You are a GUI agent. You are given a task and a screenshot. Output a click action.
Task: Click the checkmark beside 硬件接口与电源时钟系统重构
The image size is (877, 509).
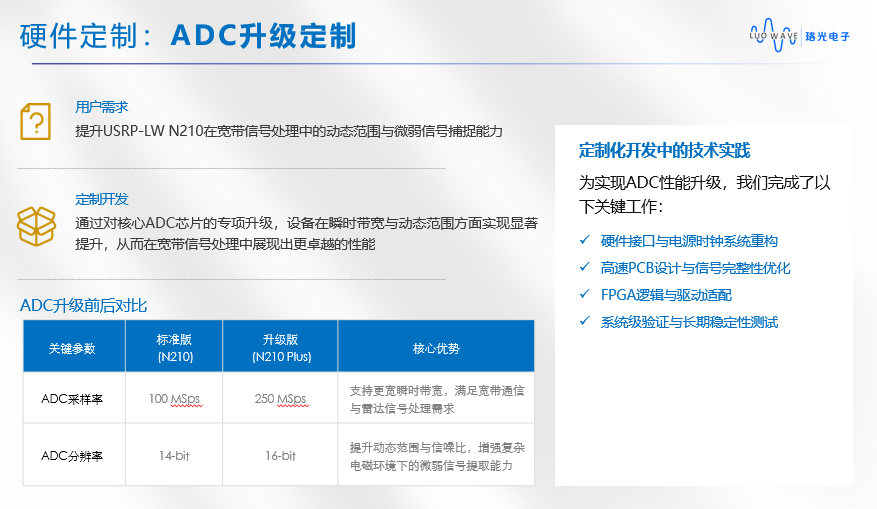coord(584,240)
